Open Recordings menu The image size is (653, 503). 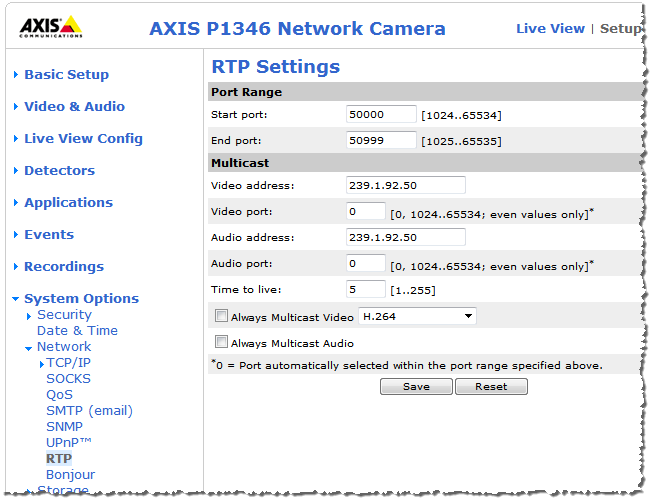click(64, 267)
